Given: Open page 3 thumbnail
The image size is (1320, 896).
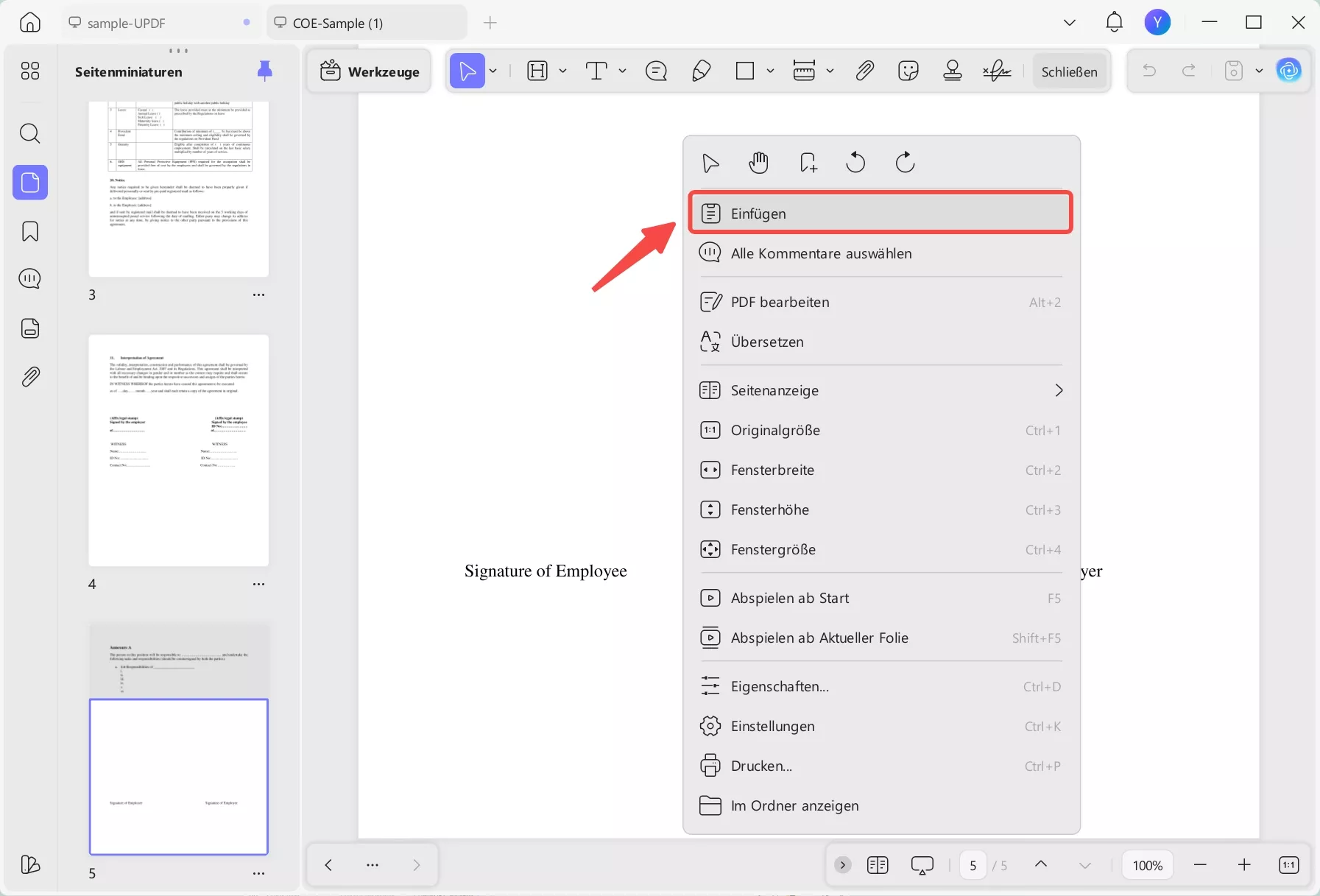Looking at the screenshot, I should 179,189.
